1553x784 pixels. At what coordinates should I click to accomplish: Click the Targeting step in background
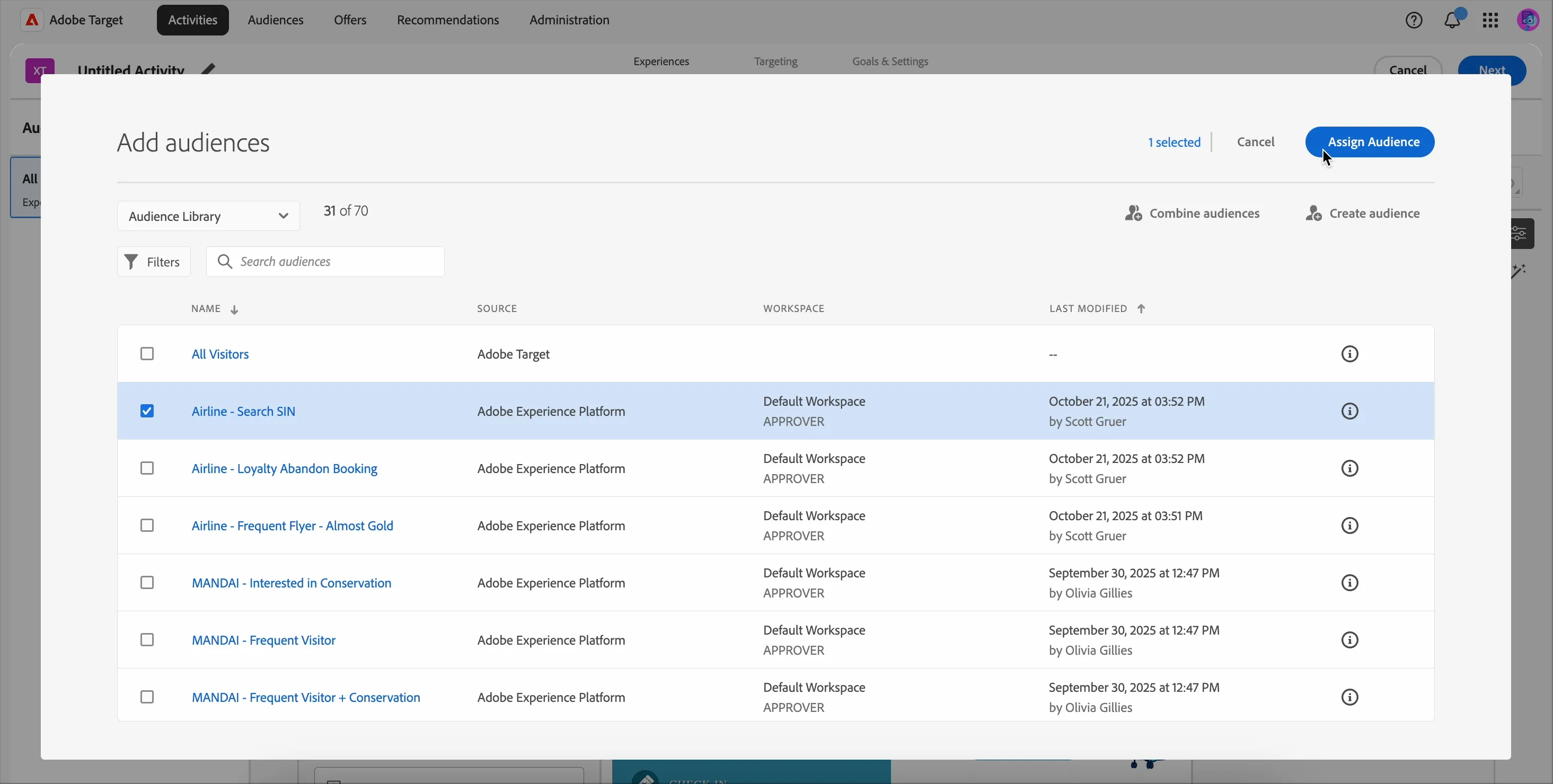coord(775,61)
